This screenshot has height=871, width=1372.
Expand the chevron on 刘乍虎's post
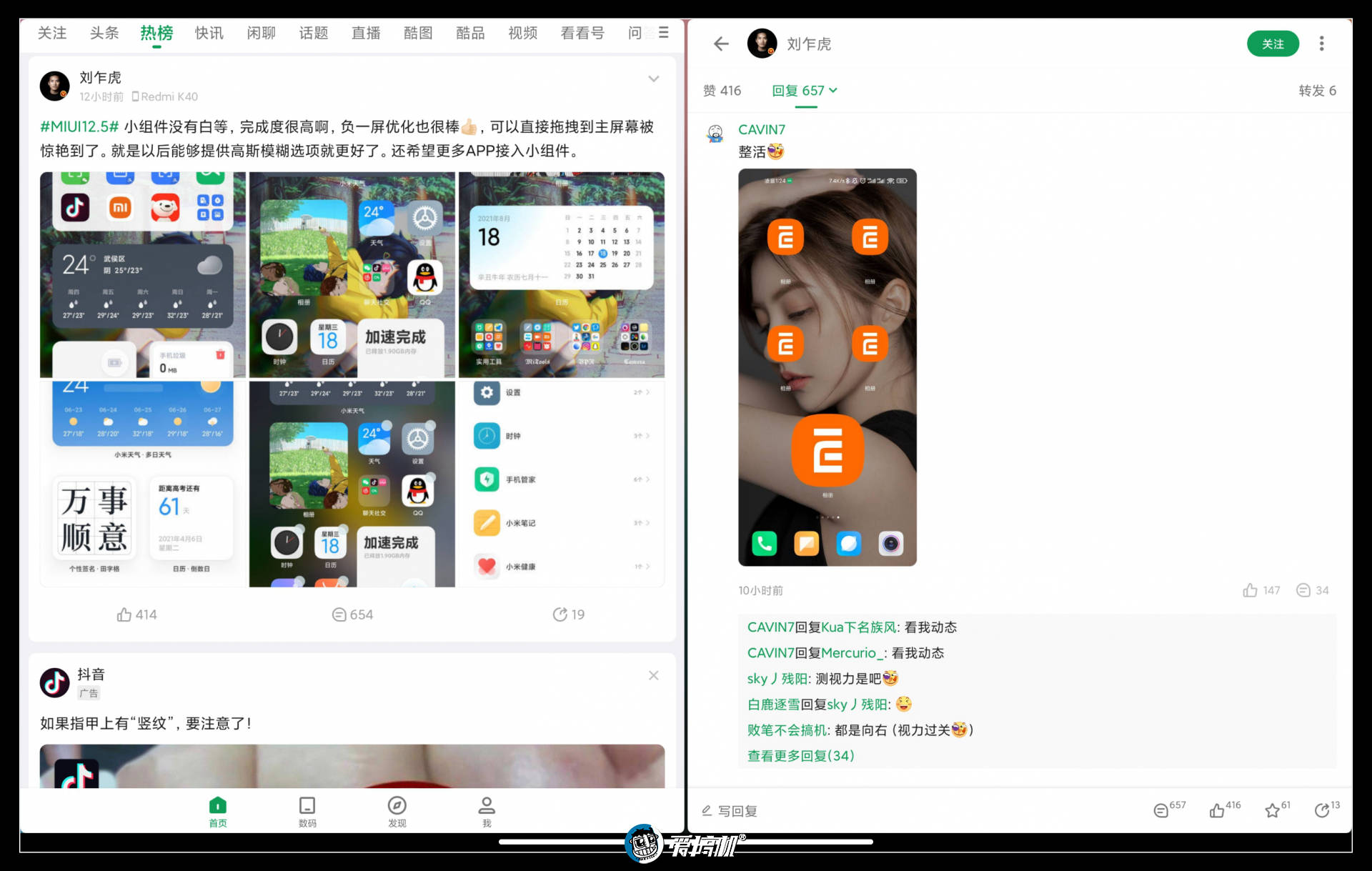pyautogui.click(x=653, y=79)
